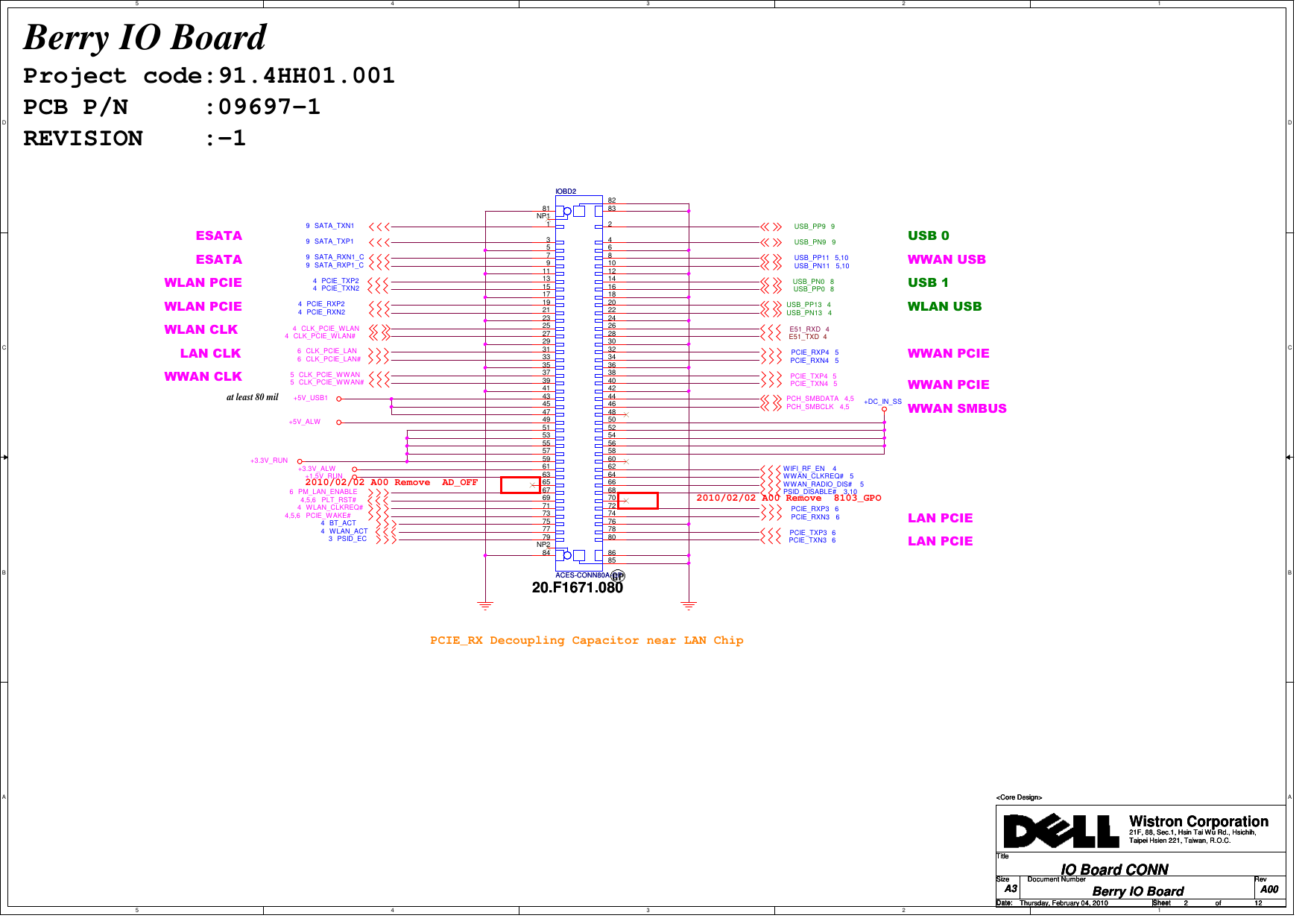The height and width of the screenshot is (924, 1308).
Task: Click the USB_PP11 net name
Action: [812, 258]
